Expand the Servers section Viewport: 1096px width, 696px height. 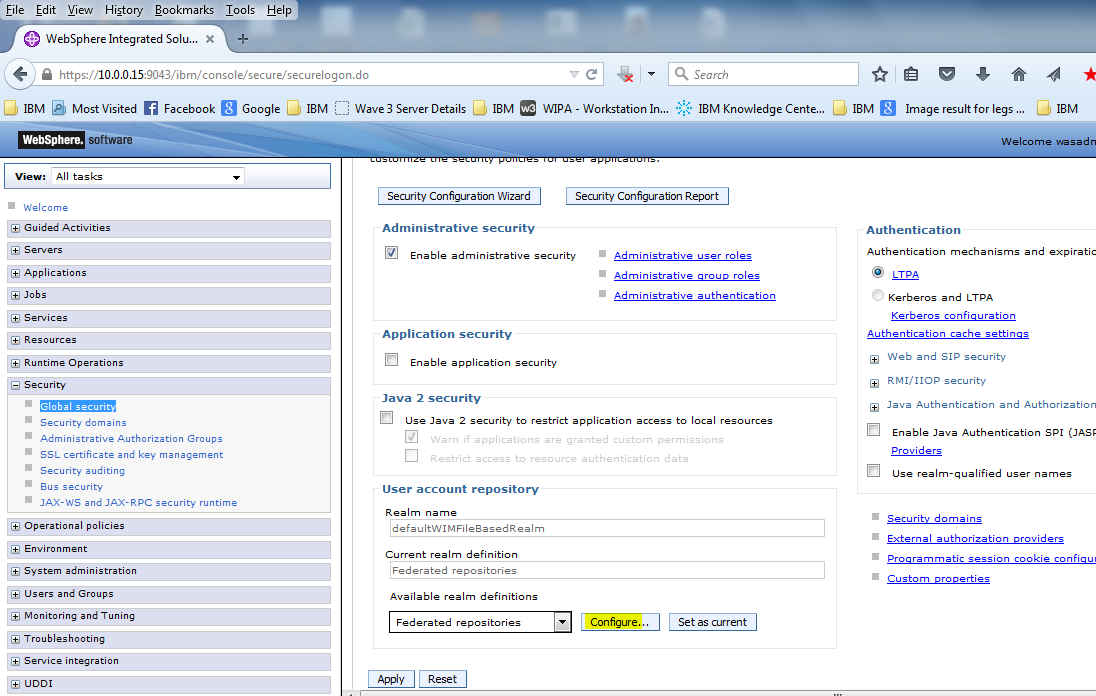(x=15, y=250)
